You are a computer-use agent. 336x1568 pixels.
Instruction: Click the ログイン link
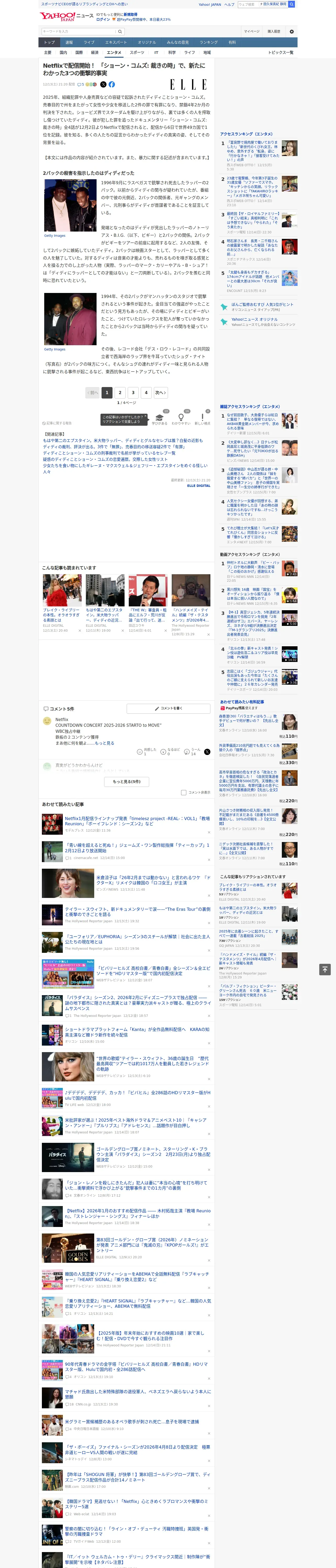103,20
